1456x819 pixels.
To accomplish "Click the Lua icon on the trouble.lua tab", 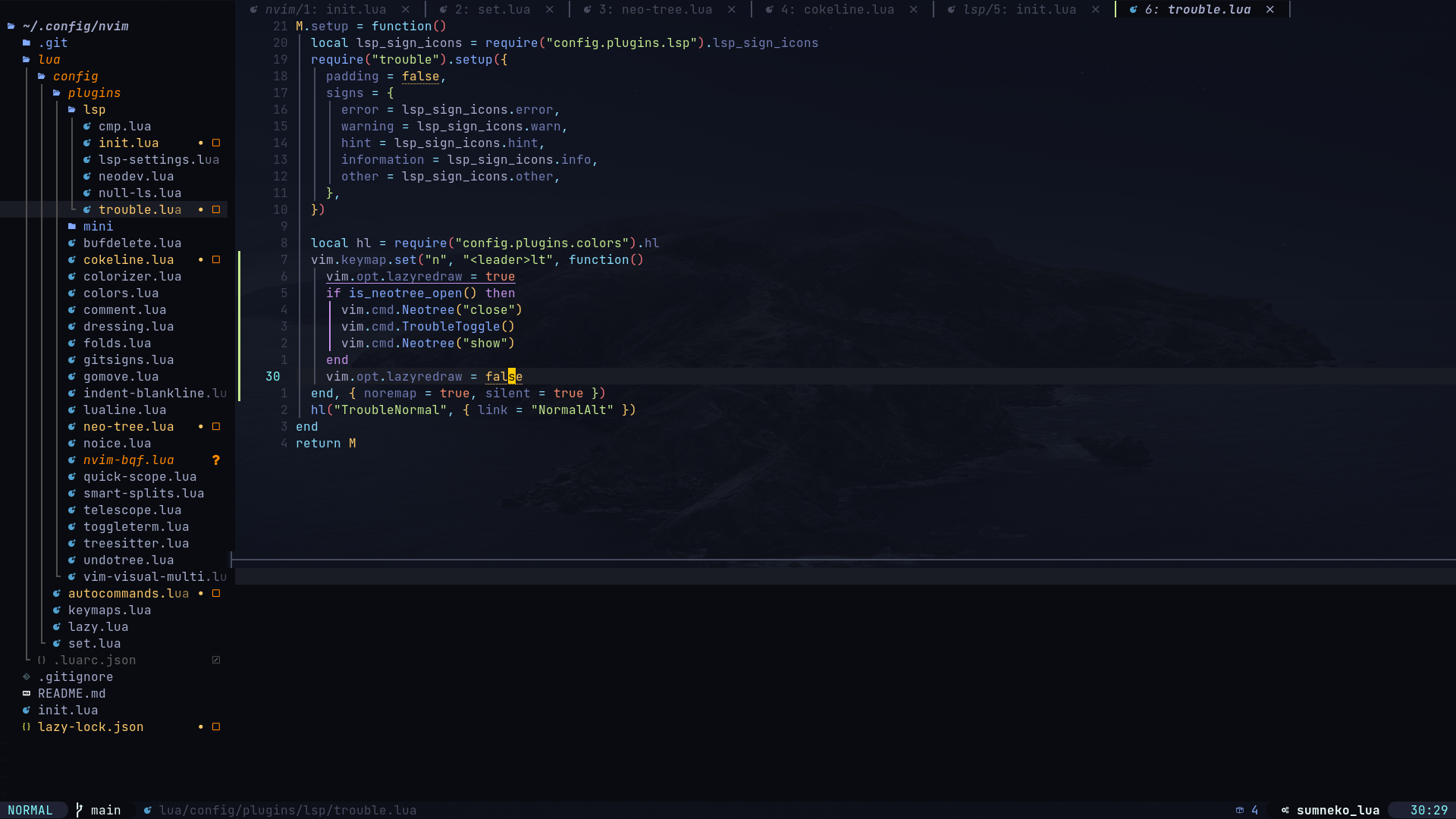I will tap(1133, 10).
